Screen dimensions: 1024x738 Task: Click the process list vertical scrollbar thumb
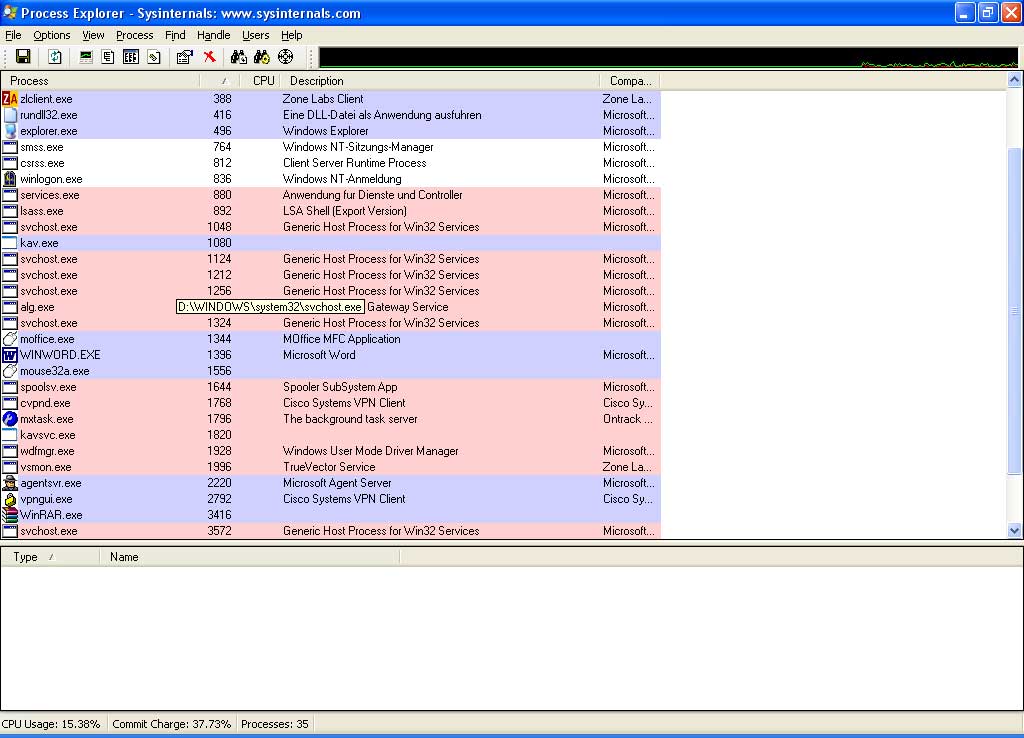pos(1014,312)
